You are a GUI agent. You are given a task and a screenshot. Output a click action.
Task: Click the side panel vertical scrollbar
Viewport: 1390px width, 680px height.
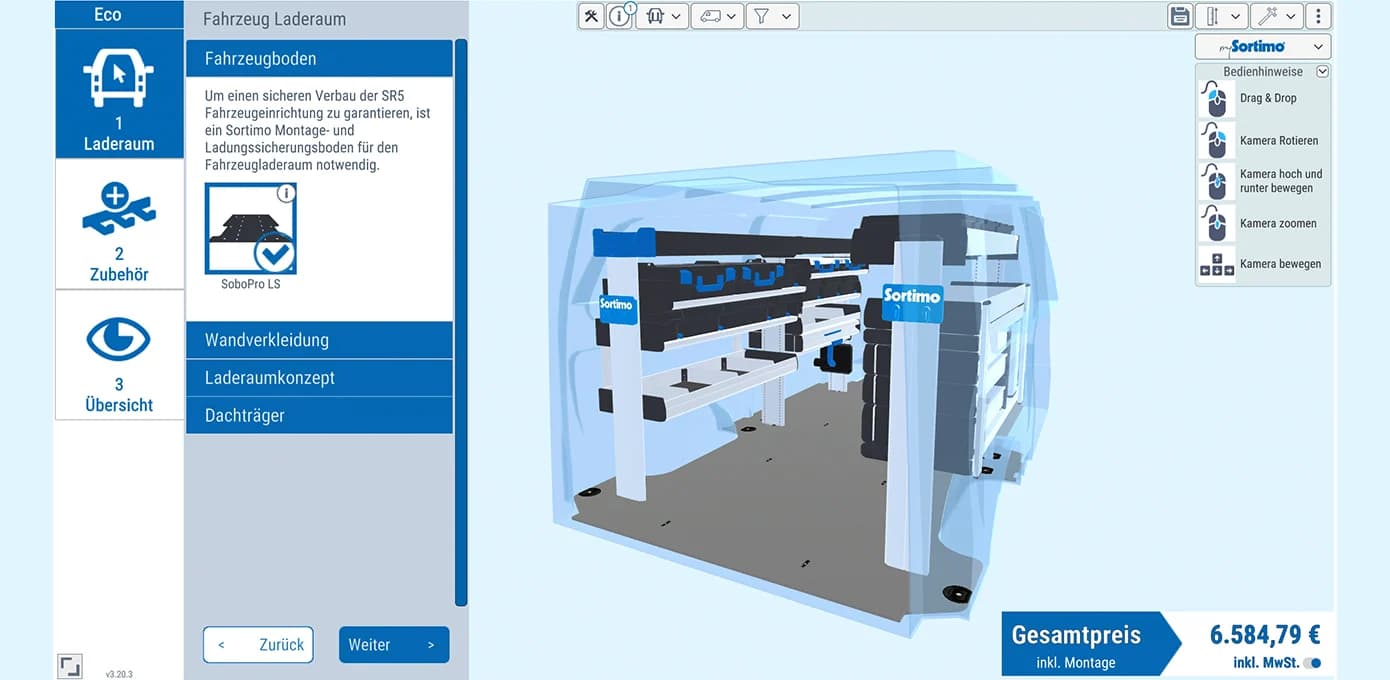point(461,322)
